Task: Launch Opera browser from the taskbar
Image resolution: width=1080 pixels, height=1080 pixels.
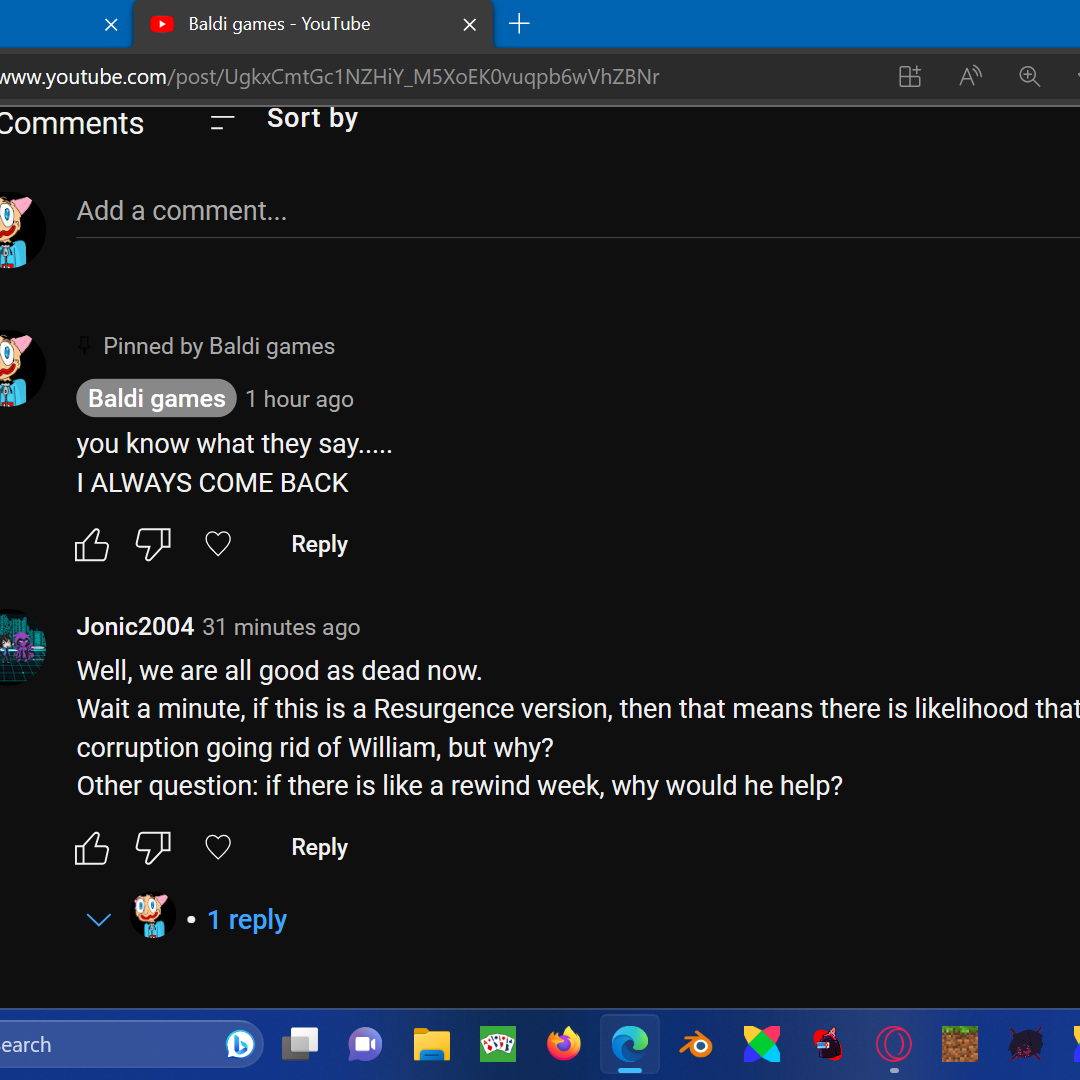Action: (x=894, y=1044)
